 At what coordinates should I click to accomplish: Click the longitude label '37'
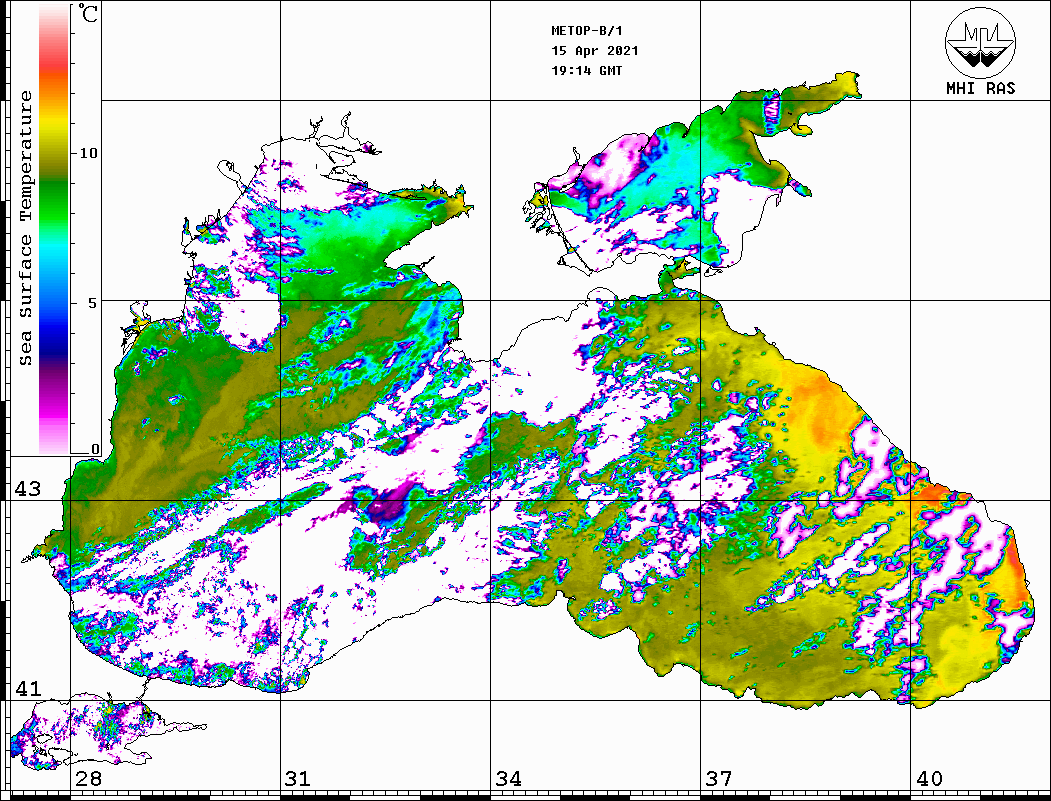click(719, 779)
